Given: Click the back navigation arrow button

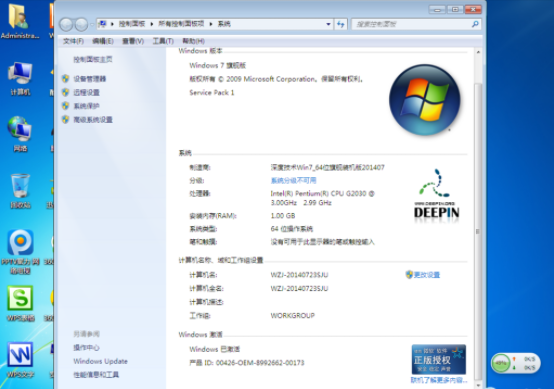Looking at the screenshot, I should point(66,24).
